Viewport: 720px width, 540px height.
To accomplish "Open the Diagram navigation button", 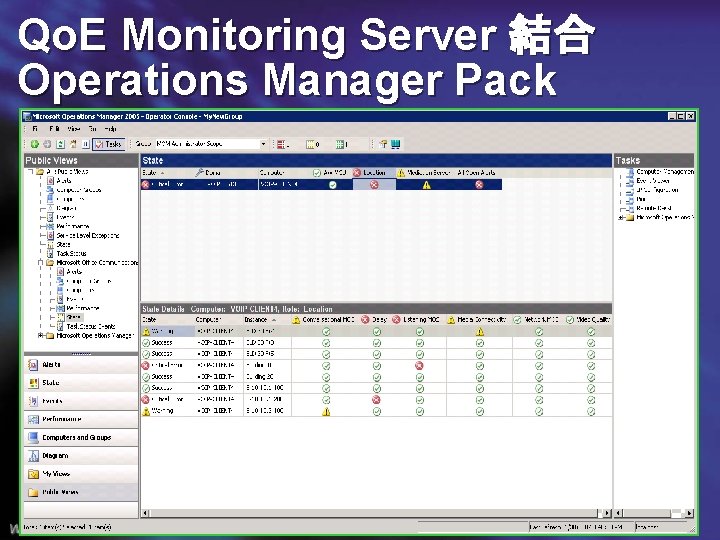I will tap(81, 456).
